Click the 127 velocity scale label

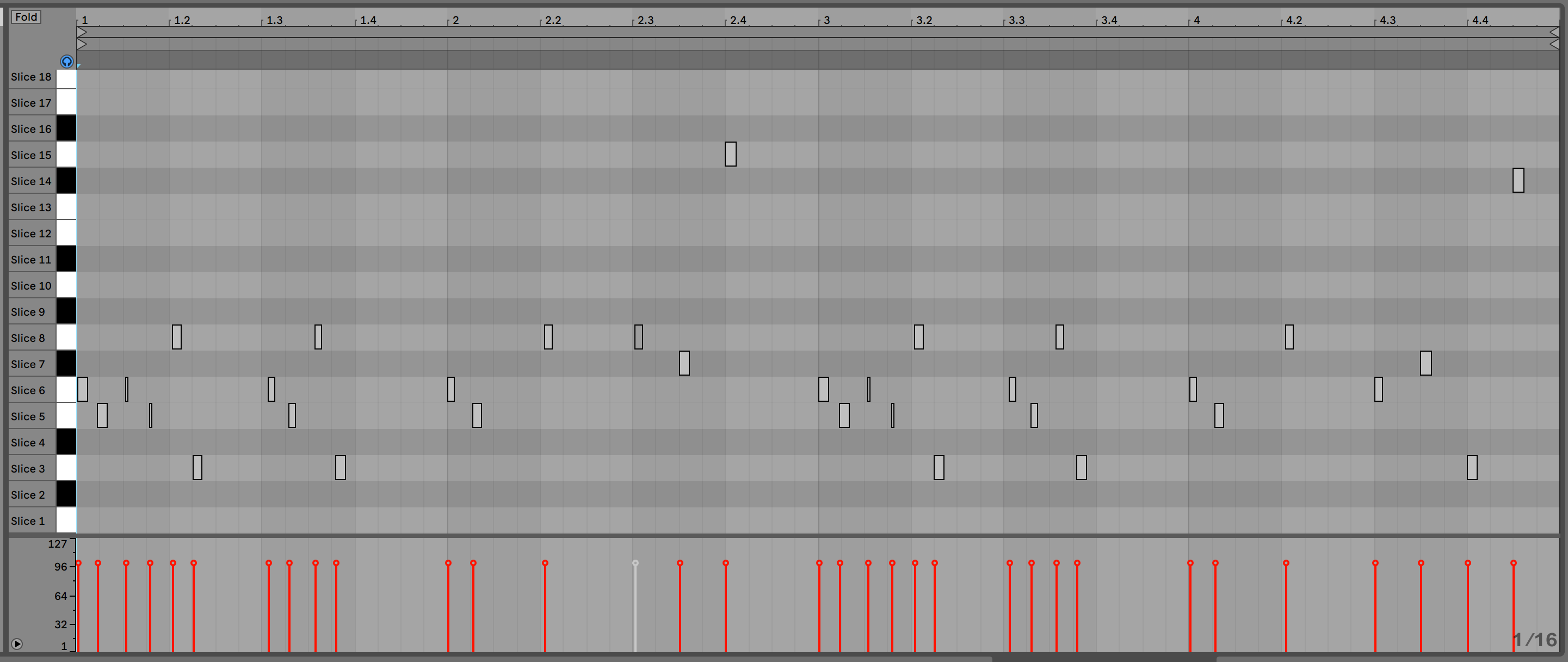[57, 544]
